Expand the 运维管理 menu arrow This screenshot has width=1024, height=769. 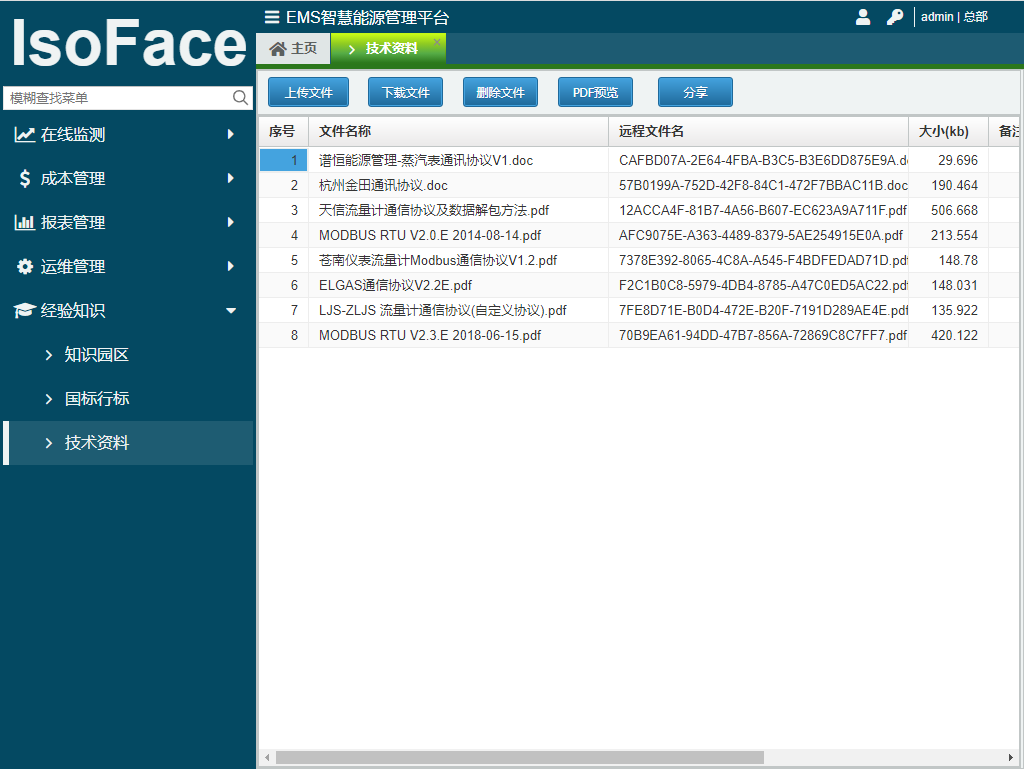click(231, 266)
